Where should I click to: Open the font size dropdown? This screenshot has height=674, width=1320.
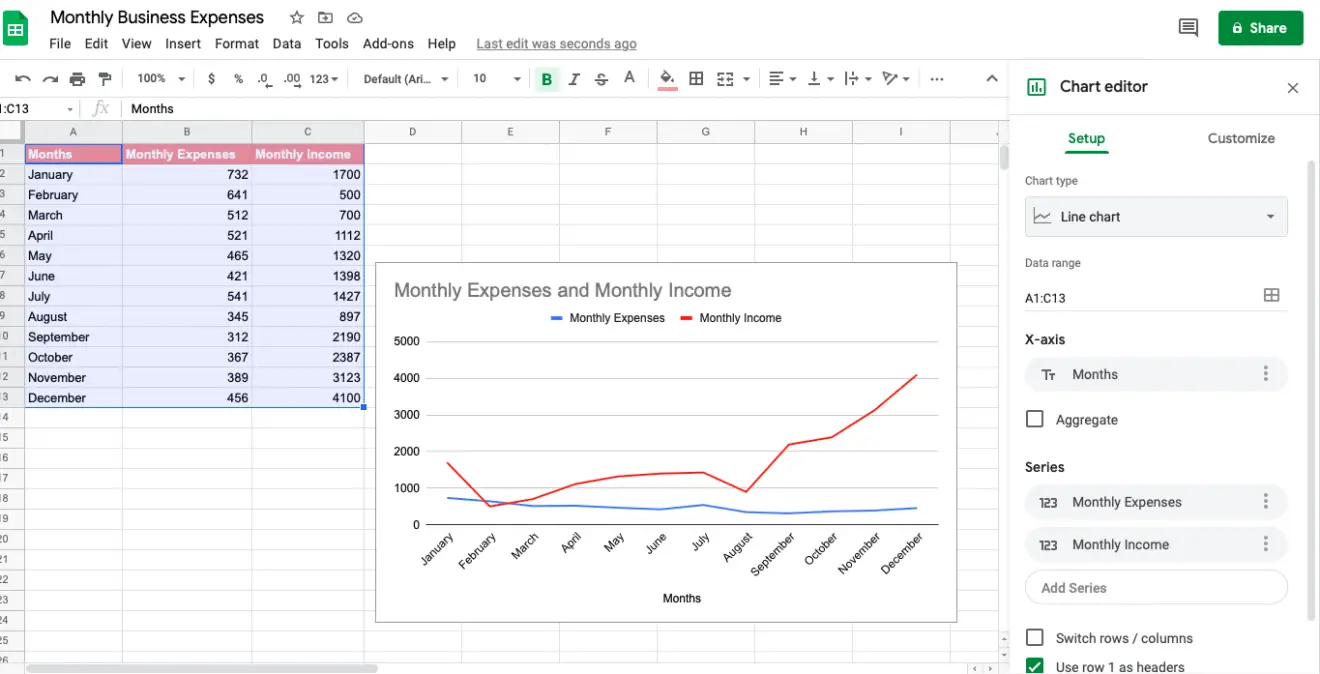495,78
